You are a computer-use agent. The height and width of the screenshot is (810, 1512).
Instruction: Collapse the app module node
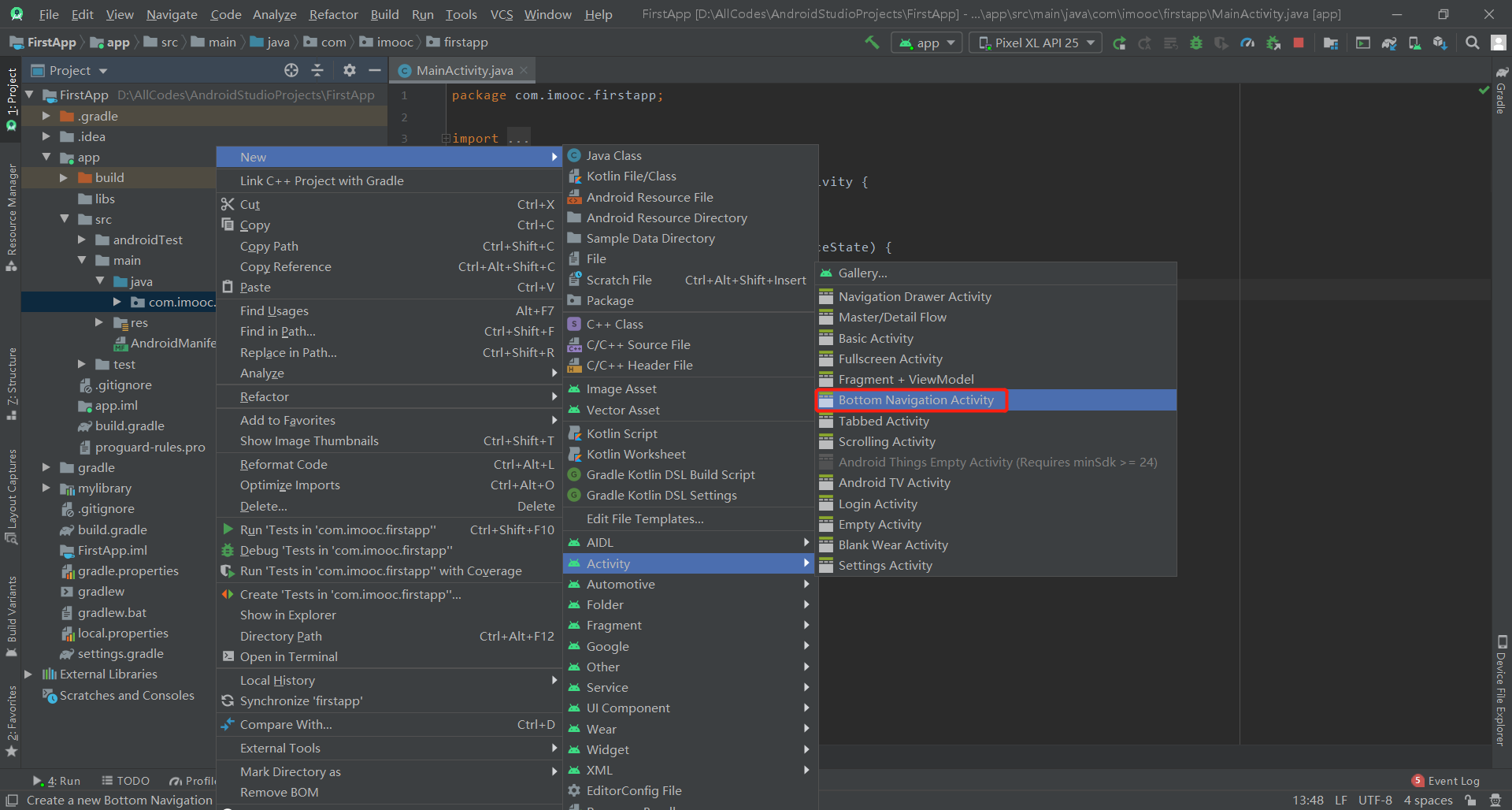click(46, 157)
